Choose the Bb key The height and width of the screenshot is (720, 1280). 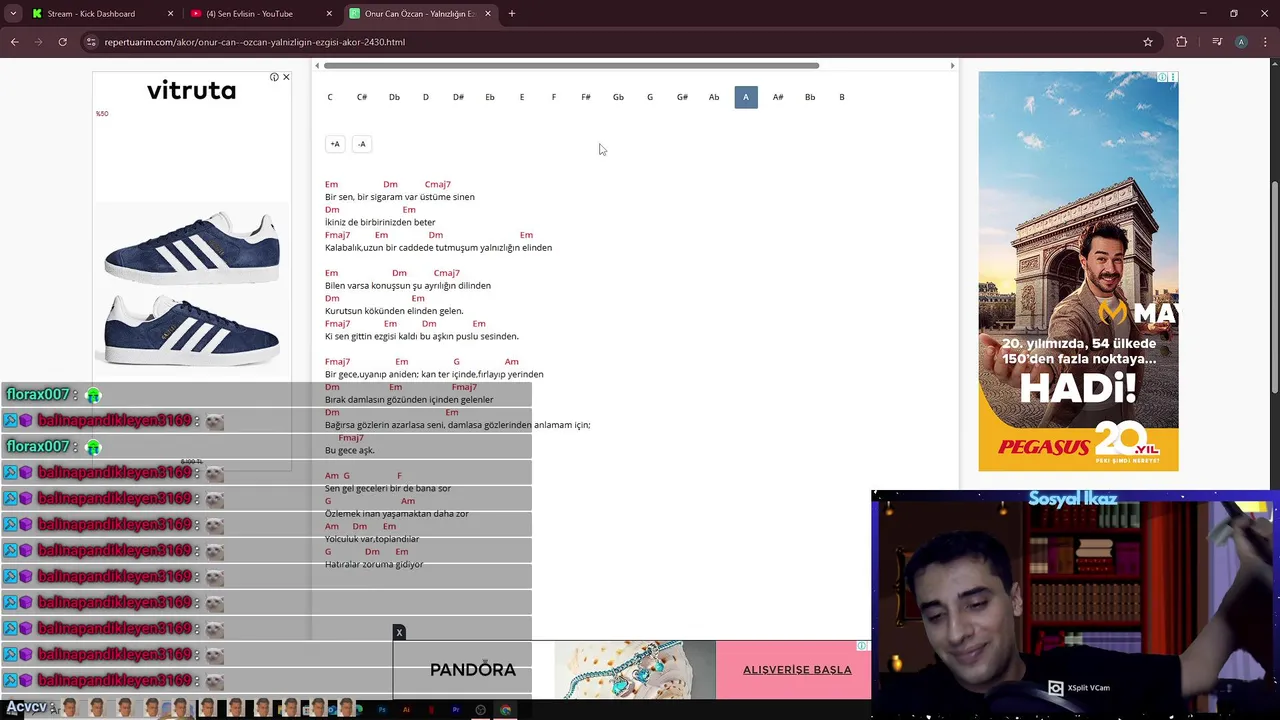pos(810,97)
